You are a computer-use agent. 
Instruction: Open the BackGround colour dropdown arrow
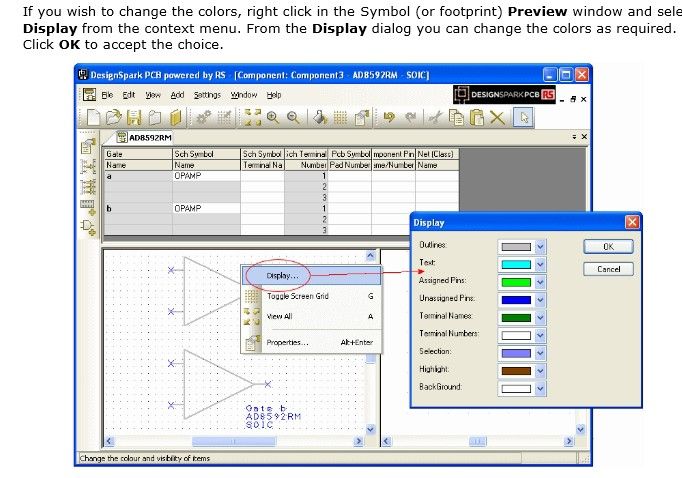pos(540,388)
